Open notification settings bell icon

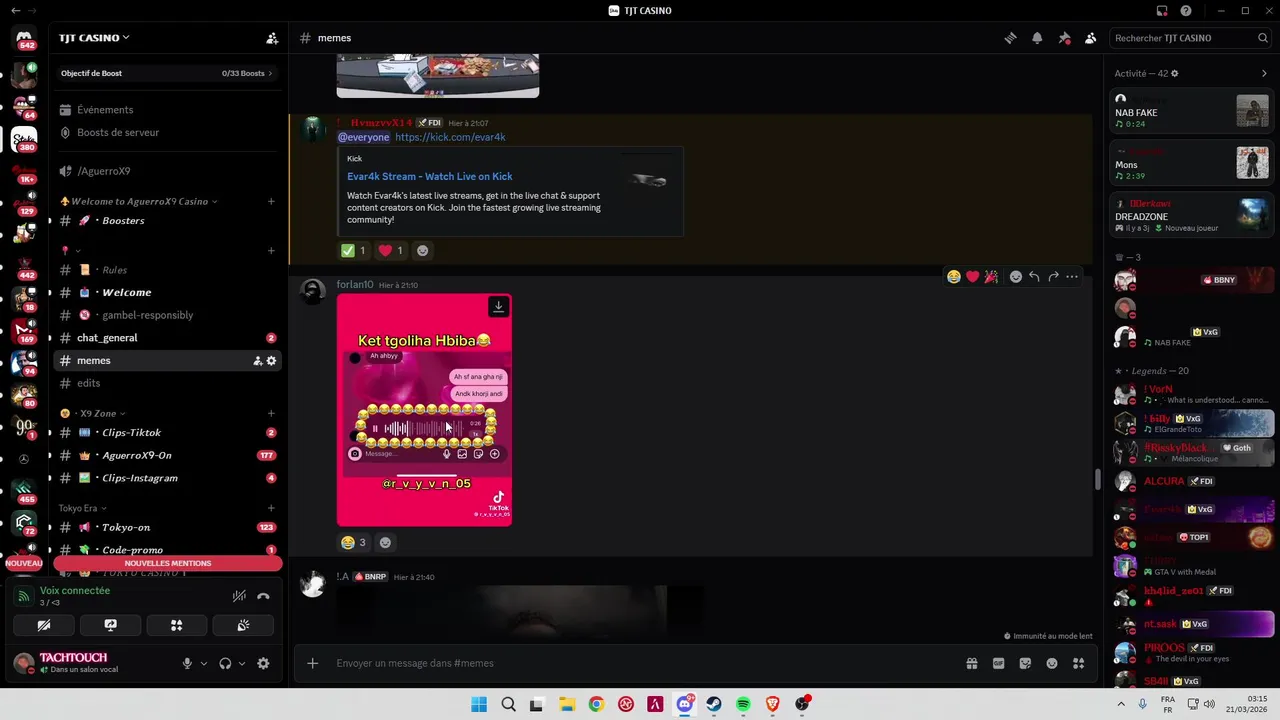pyautogui.click(x=1037, y=38)
